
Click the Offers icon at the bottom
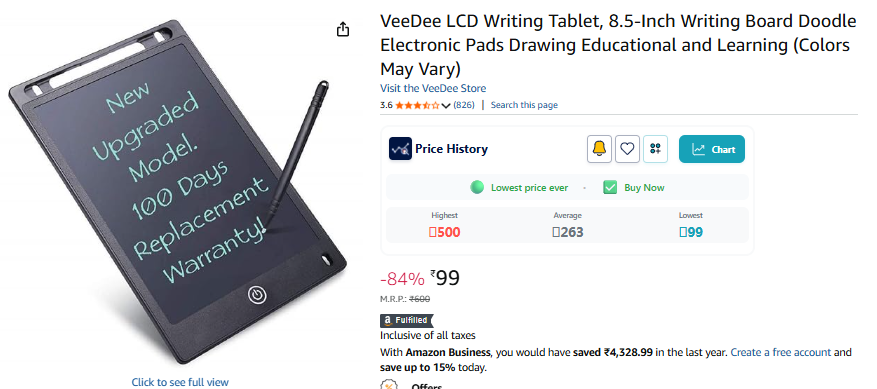pyautogui.click(x=389, y=386)
